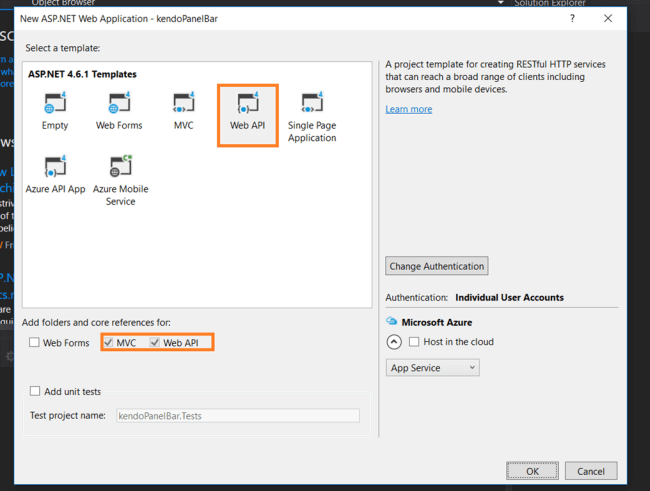Enable the Web Forms references checkbox
Screen dimensions: 650x491
pyautogui.click(x=34, y=343)
